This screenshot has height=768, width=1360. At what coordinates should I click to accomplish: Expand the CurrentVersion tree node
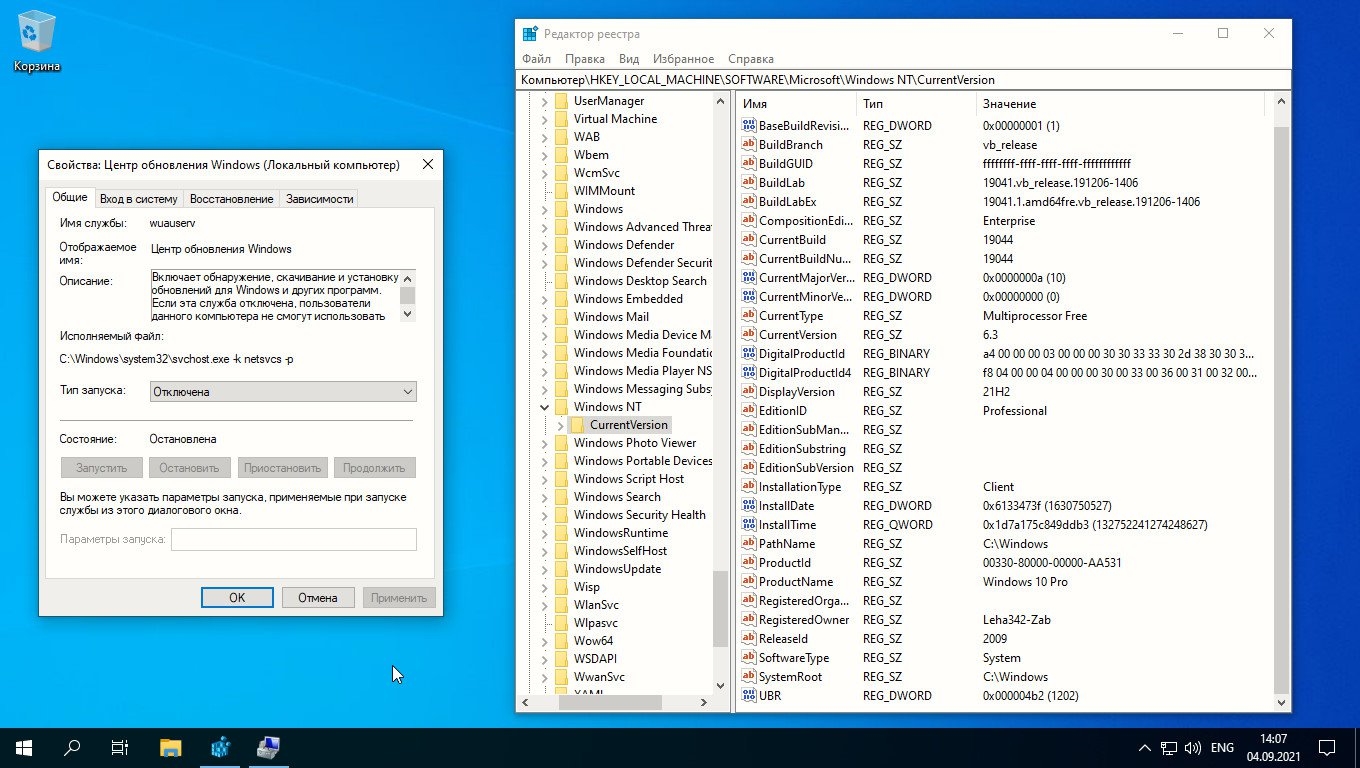560,425
